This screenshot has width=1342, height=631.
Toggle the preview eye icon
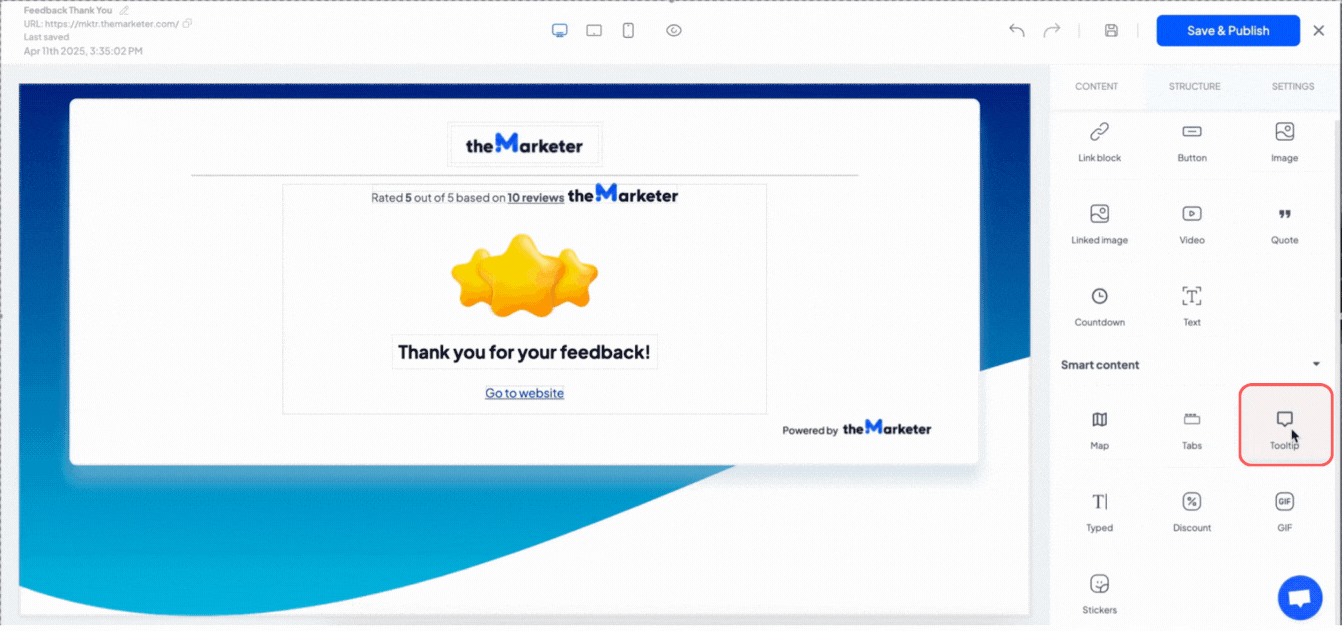[674, 30]
